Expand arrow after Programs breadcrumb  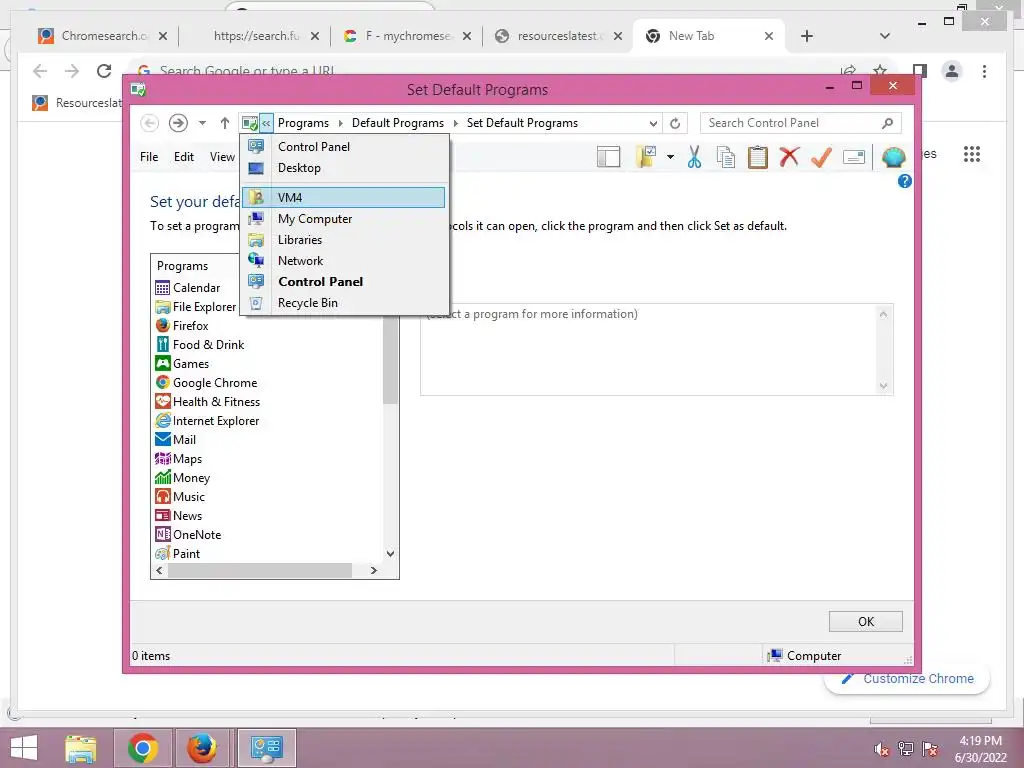click(340, 123)
